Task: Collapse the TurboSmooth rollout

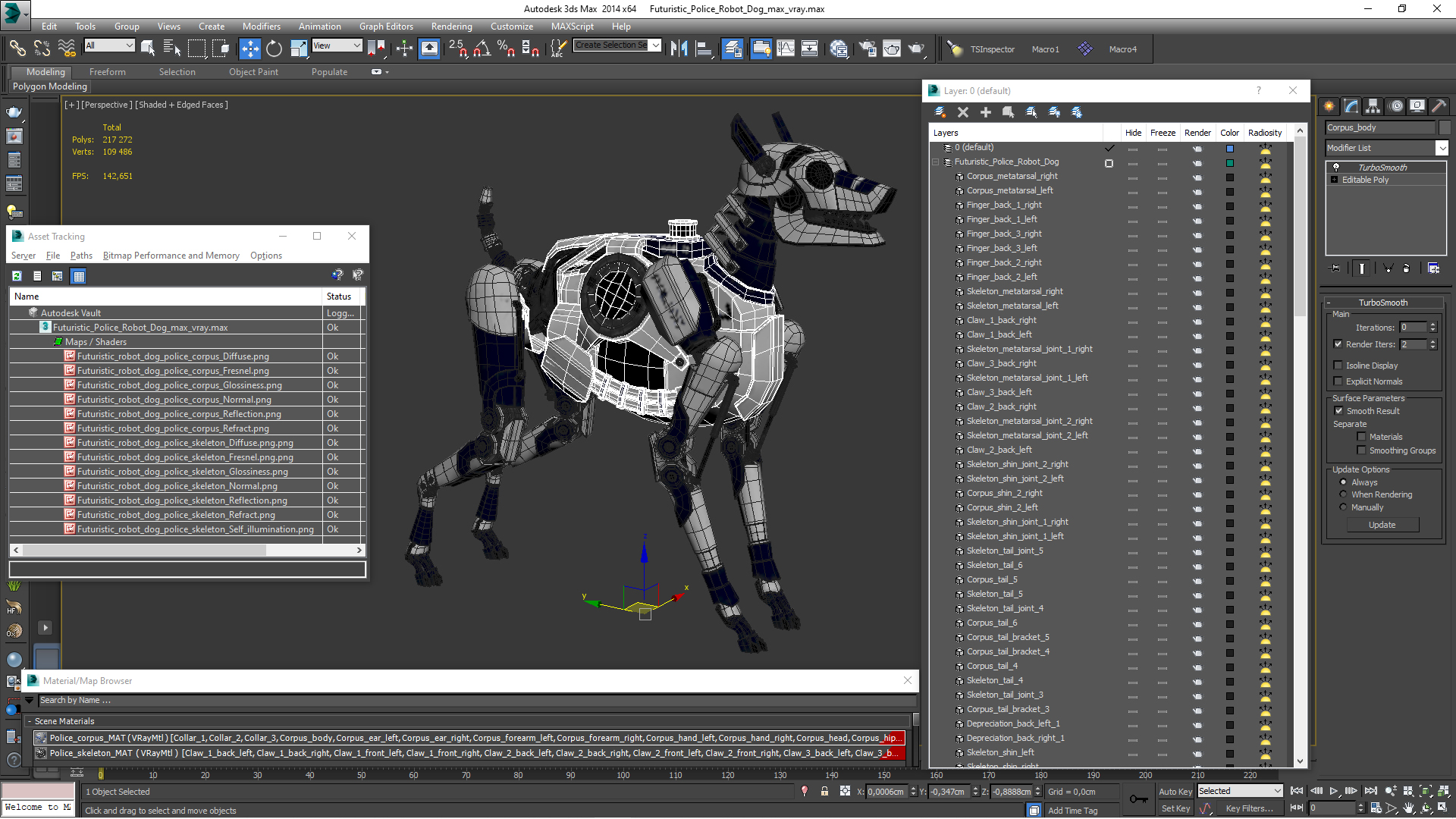Action: coord(1382,303)
